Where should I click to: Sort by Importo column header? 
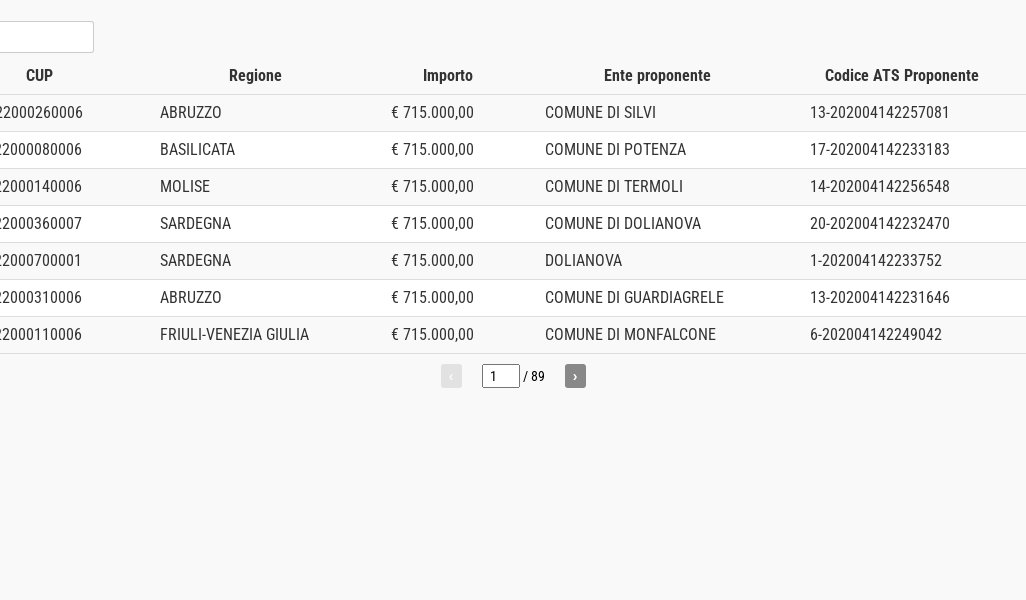pyautogui.click(x=447, y=76)
